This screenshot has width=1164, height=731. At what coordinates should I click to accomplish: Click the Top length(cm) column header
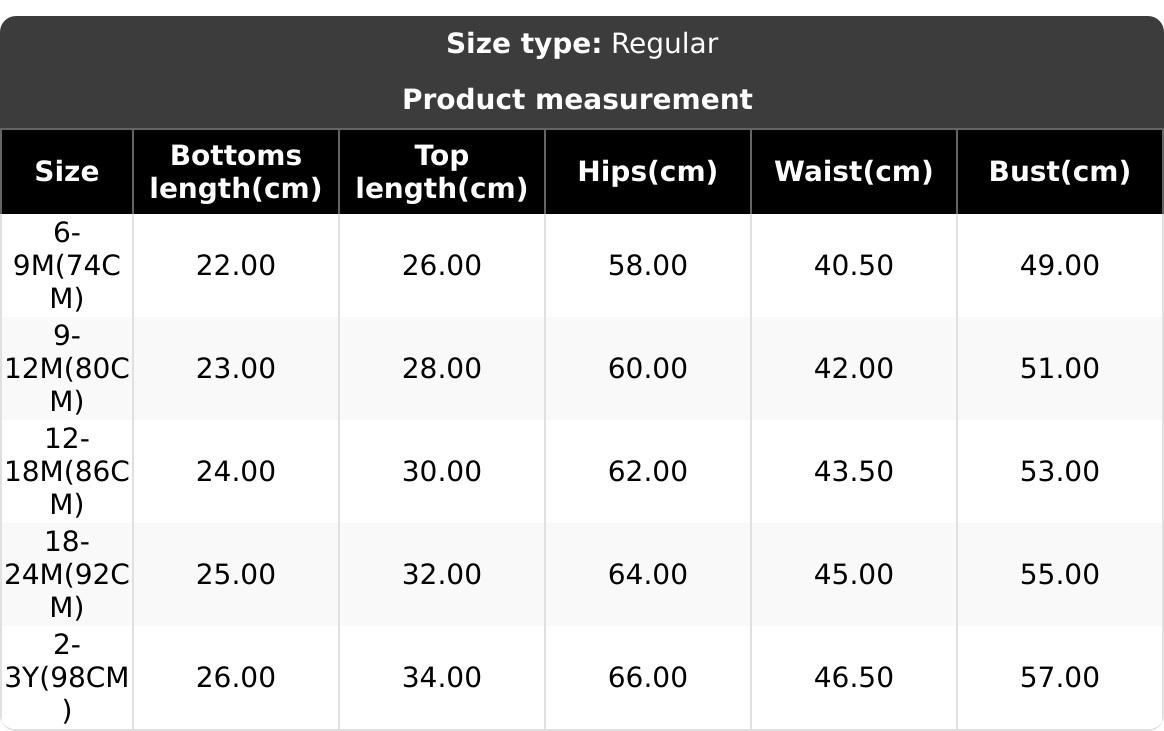pyautogui.click(x=442, y=172)
